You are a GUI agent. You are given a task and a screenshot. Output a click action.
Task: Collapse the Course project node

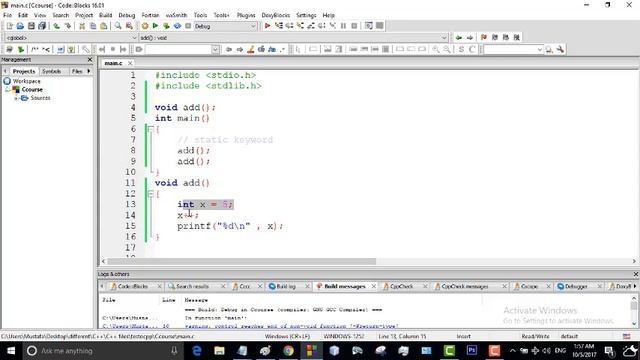point(7,90)
